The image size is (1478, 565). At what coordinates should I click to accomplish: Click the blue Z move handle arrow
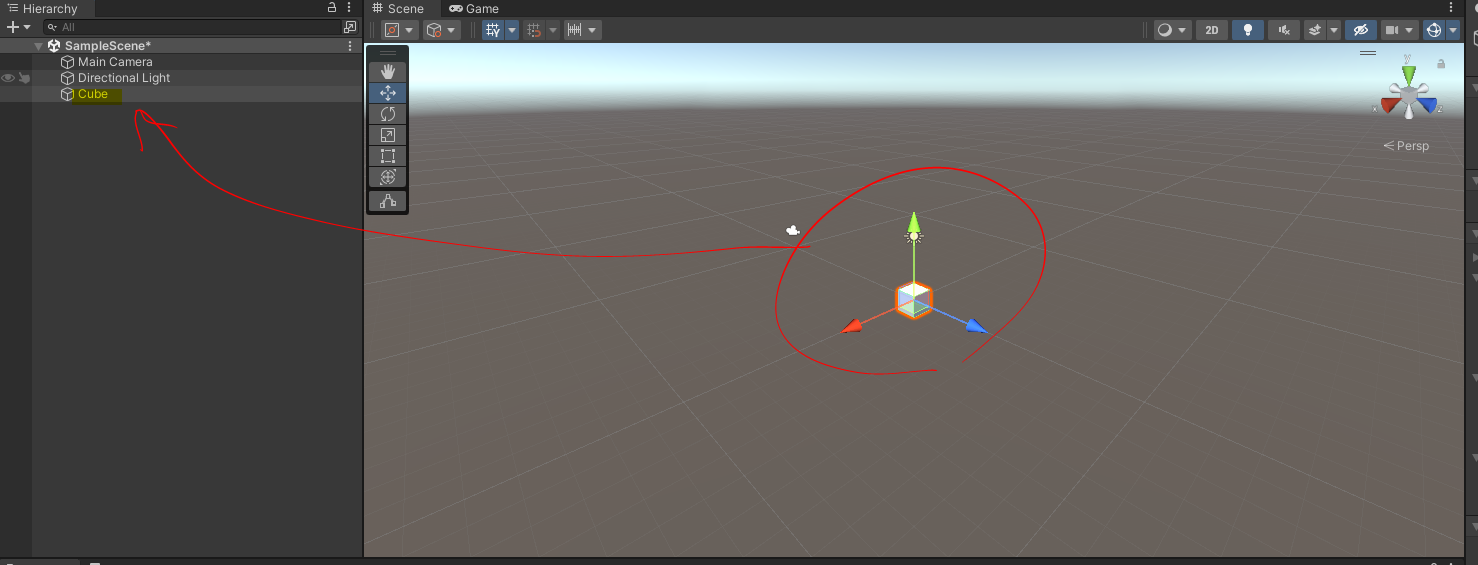976,326
